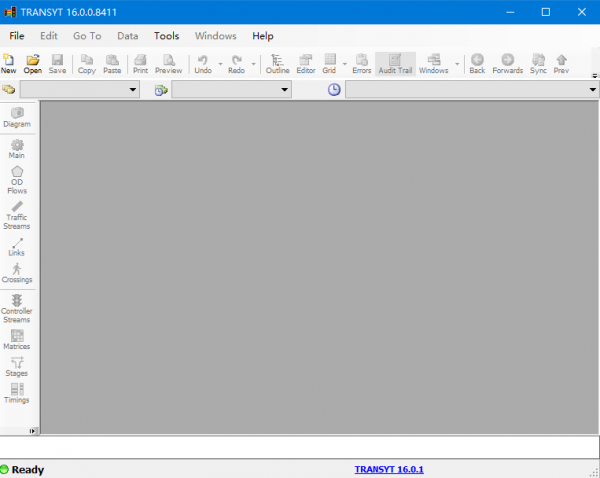The height and width of the screenshot is (478, 600).
Task: Open Links in the sidebar
Action: [17, 247]
